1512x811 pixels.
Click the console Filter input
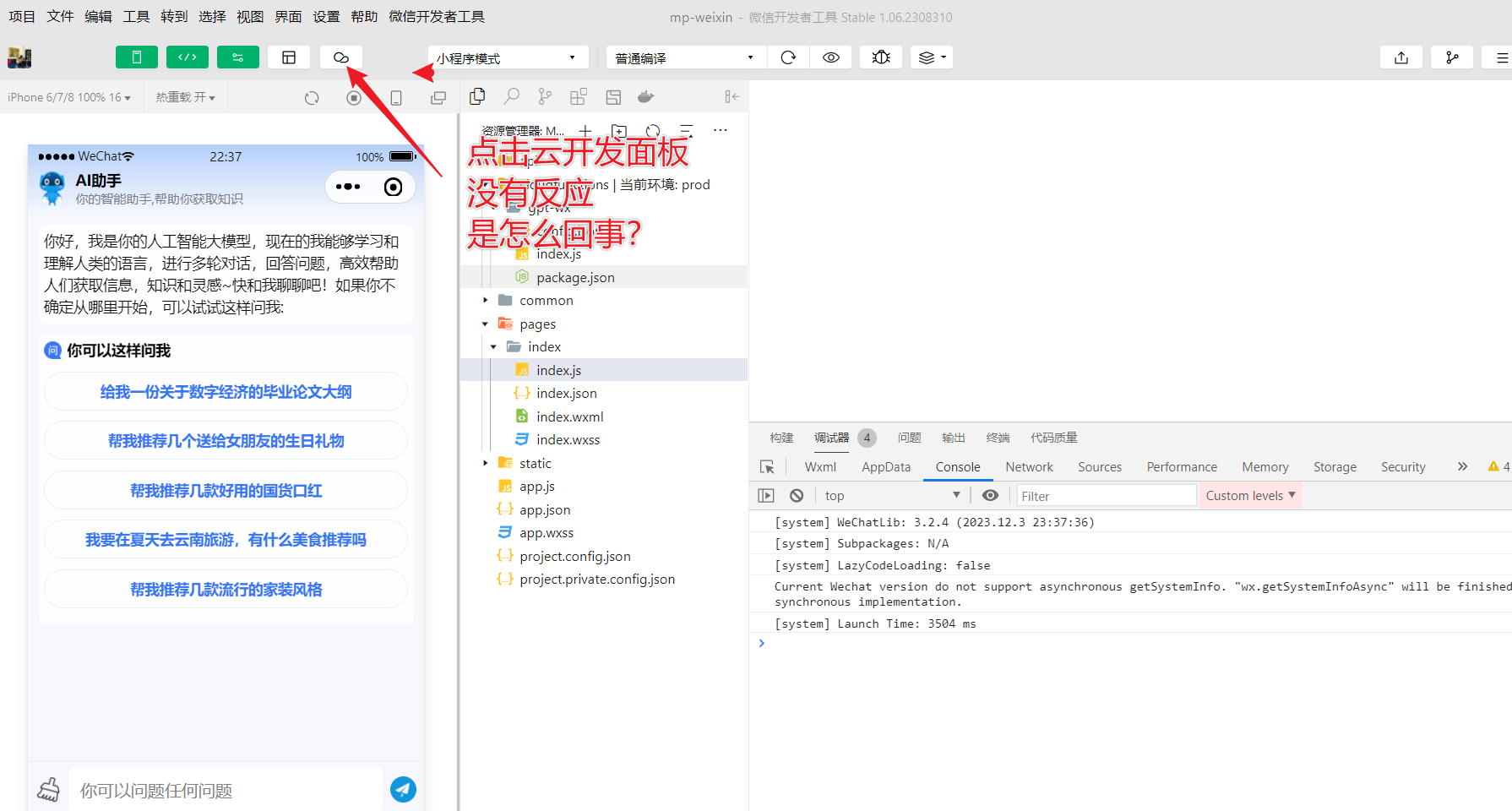pyautogui.click(x=1107, y=496)
